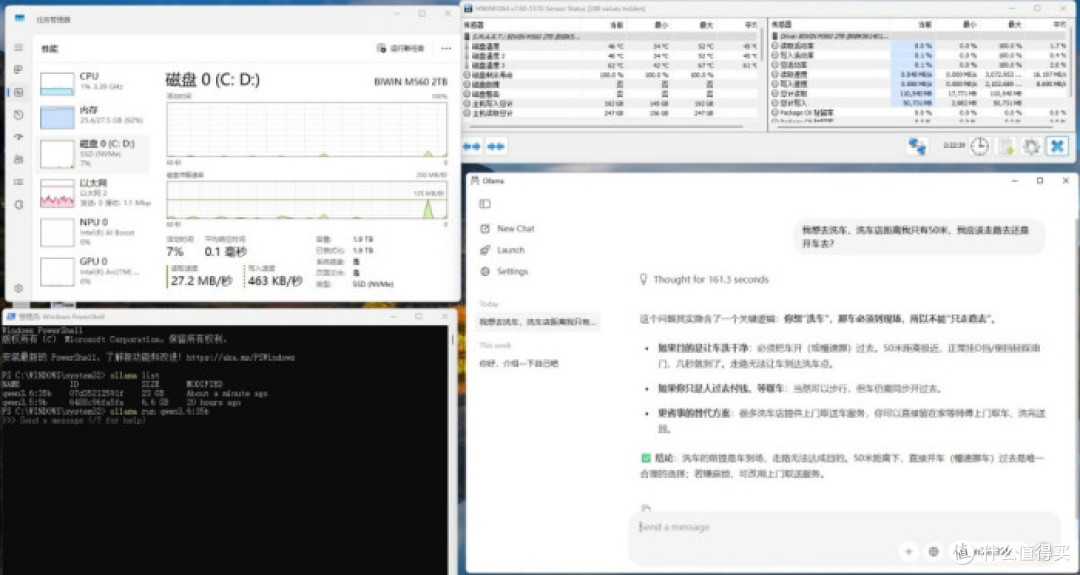Collapse Drive BIWIN sensor group in right pane
The width and height of the screenshot is (1080, 575).
(920, 36)
